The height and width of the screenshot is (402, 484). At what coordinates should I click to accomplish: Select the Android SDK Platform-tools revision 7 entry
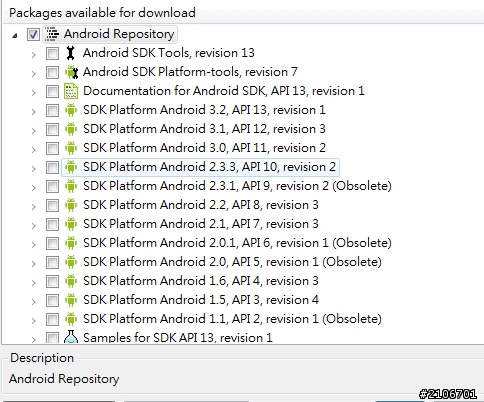pyautogui.click(x=190, y=72)
